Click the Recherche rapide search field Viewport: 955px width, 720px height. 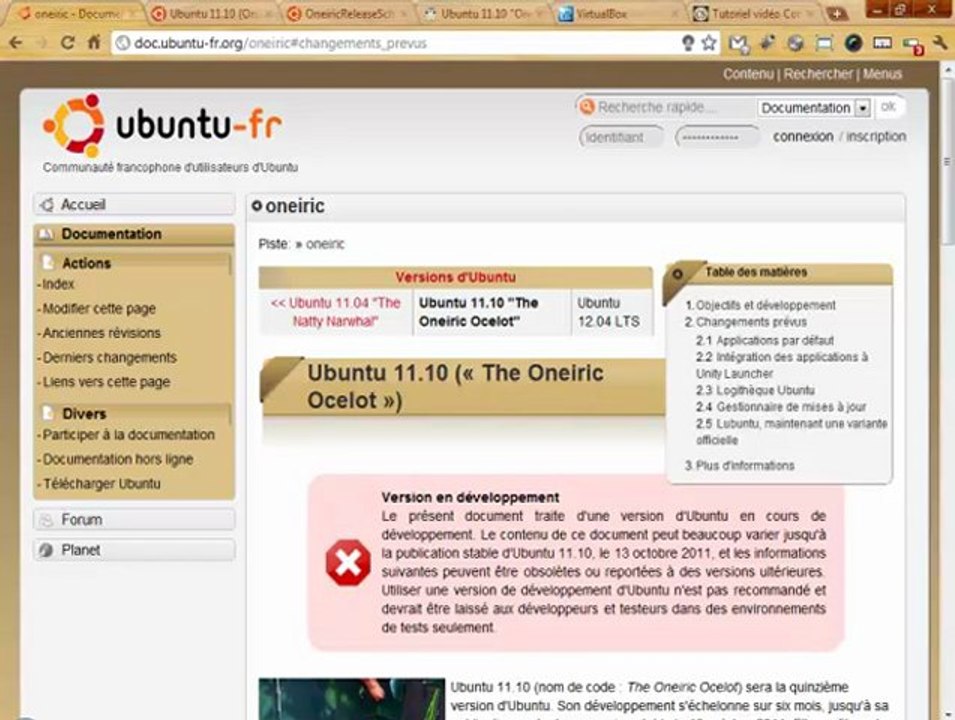pos(667,107)
